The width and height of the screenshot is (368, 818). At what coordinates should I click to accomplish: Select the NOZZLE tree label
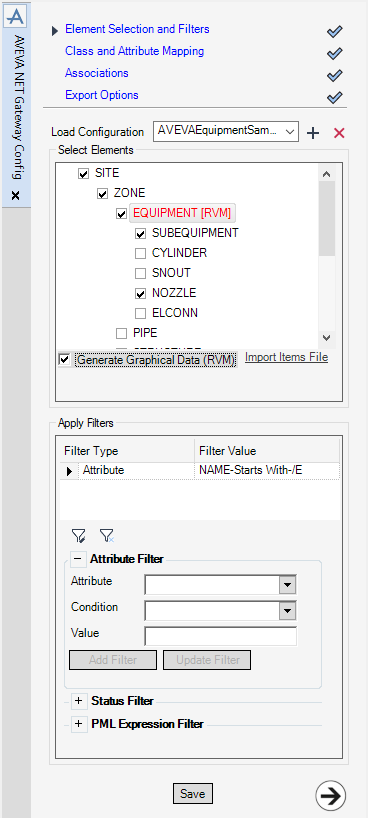pyautogui.click(x=174, y=293)
